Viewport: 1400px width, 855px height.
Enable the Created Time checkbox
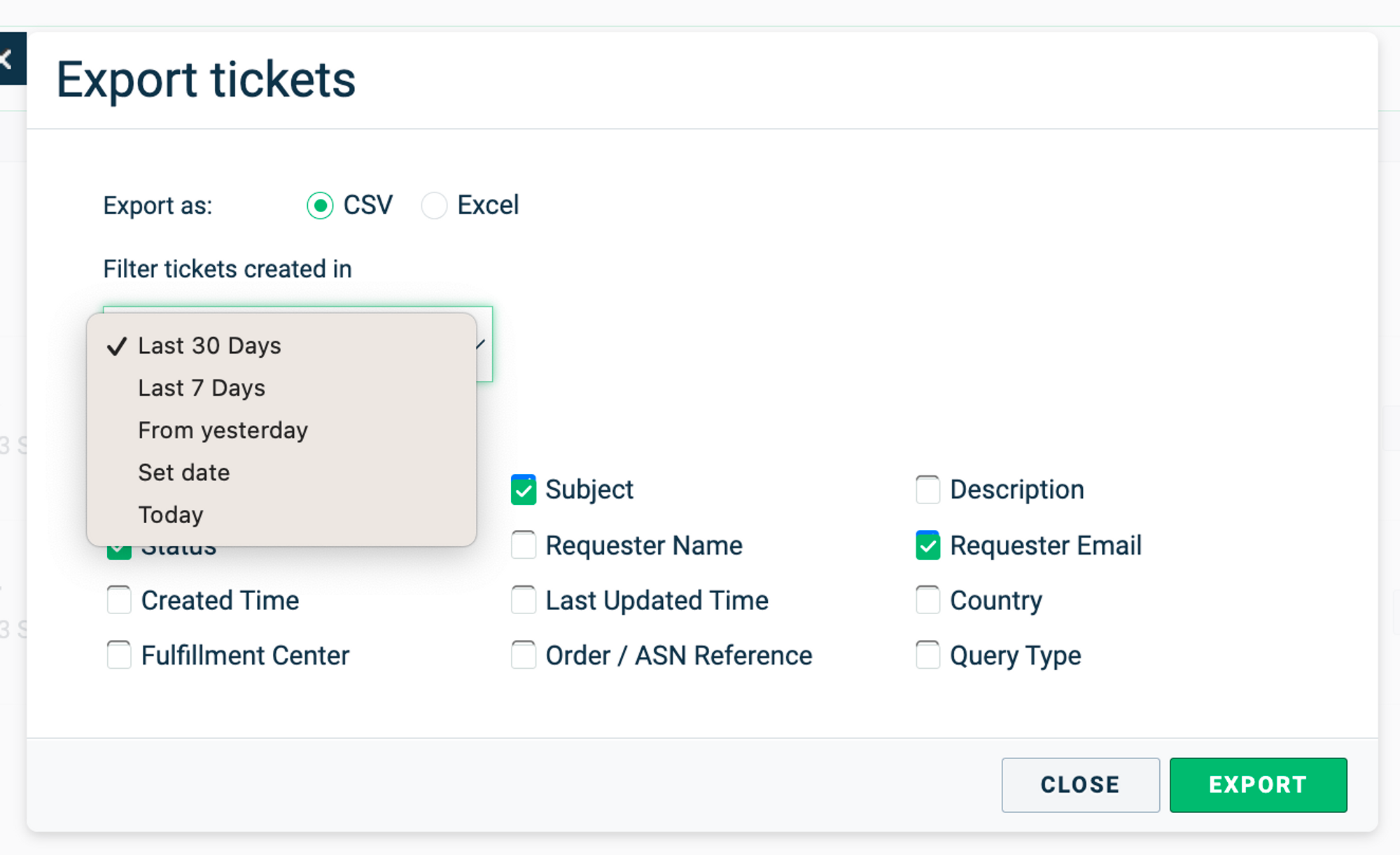point(119,600)
